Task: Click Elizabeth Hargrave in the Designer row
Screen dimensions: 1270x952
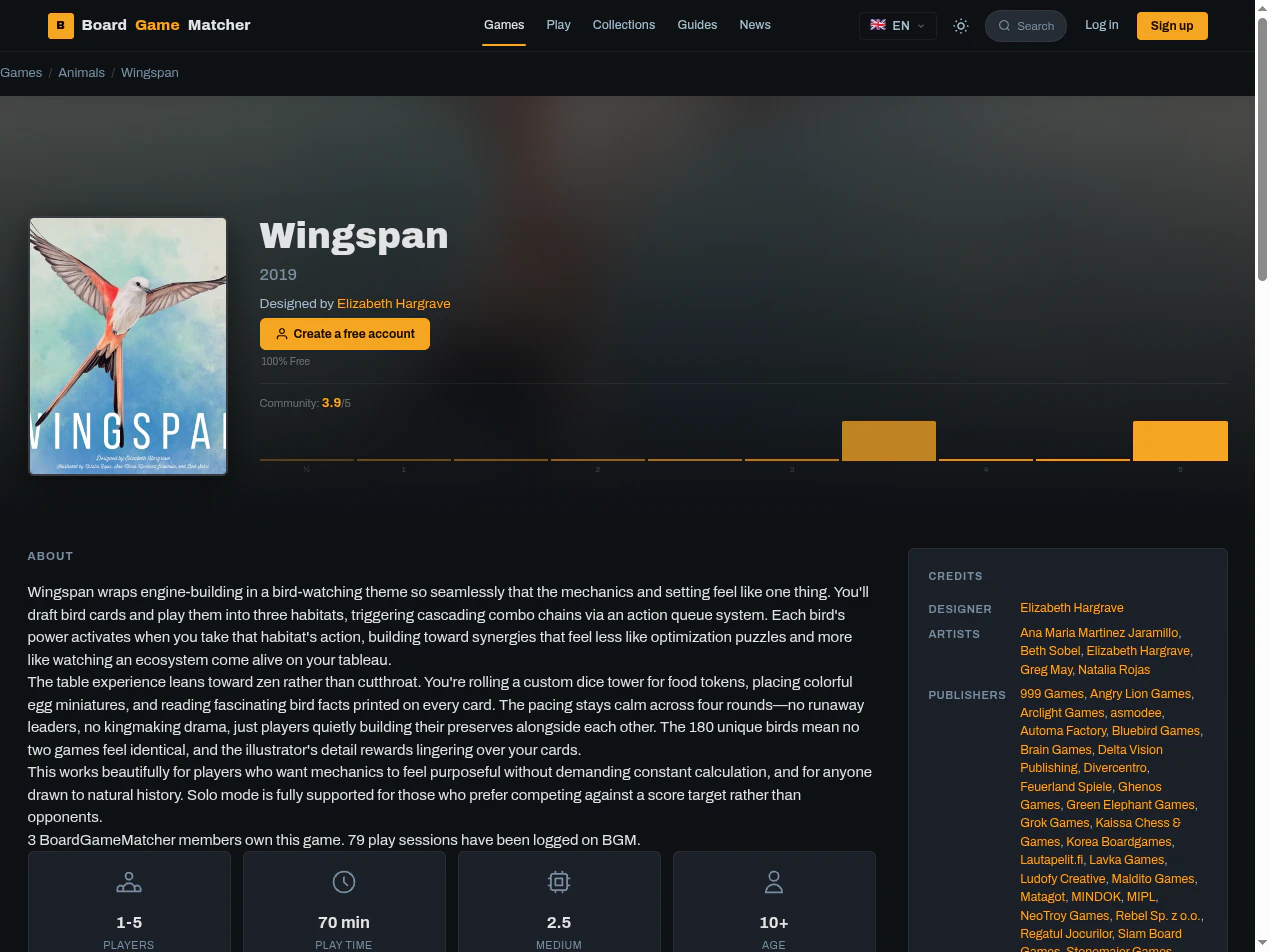Action: (x=1072, y=608)
